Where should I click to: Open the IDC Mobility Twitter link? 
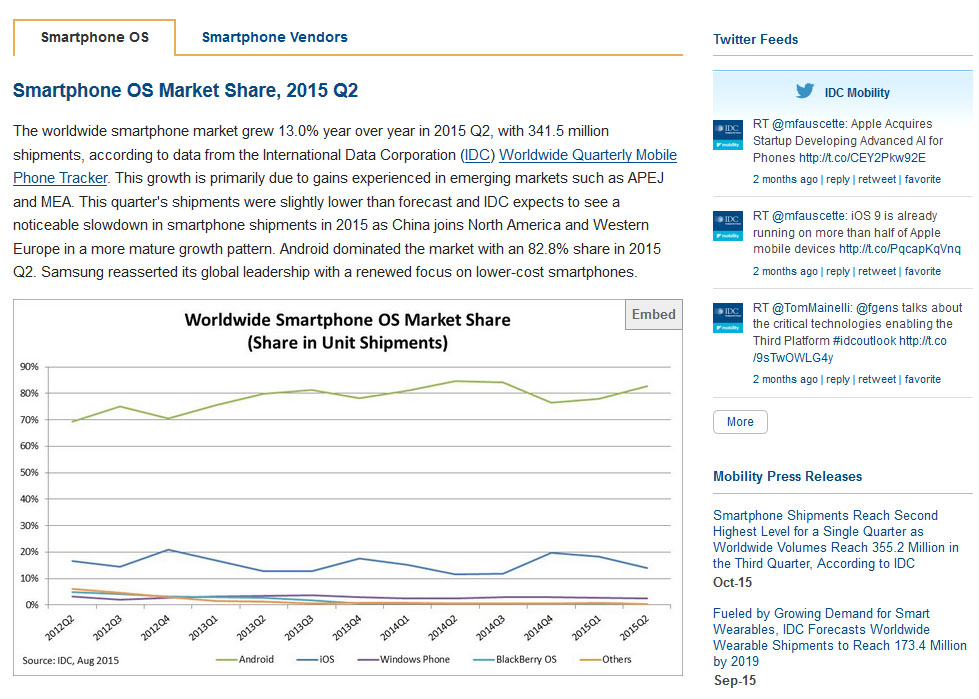pyautogui.click(x=857, y=93)
